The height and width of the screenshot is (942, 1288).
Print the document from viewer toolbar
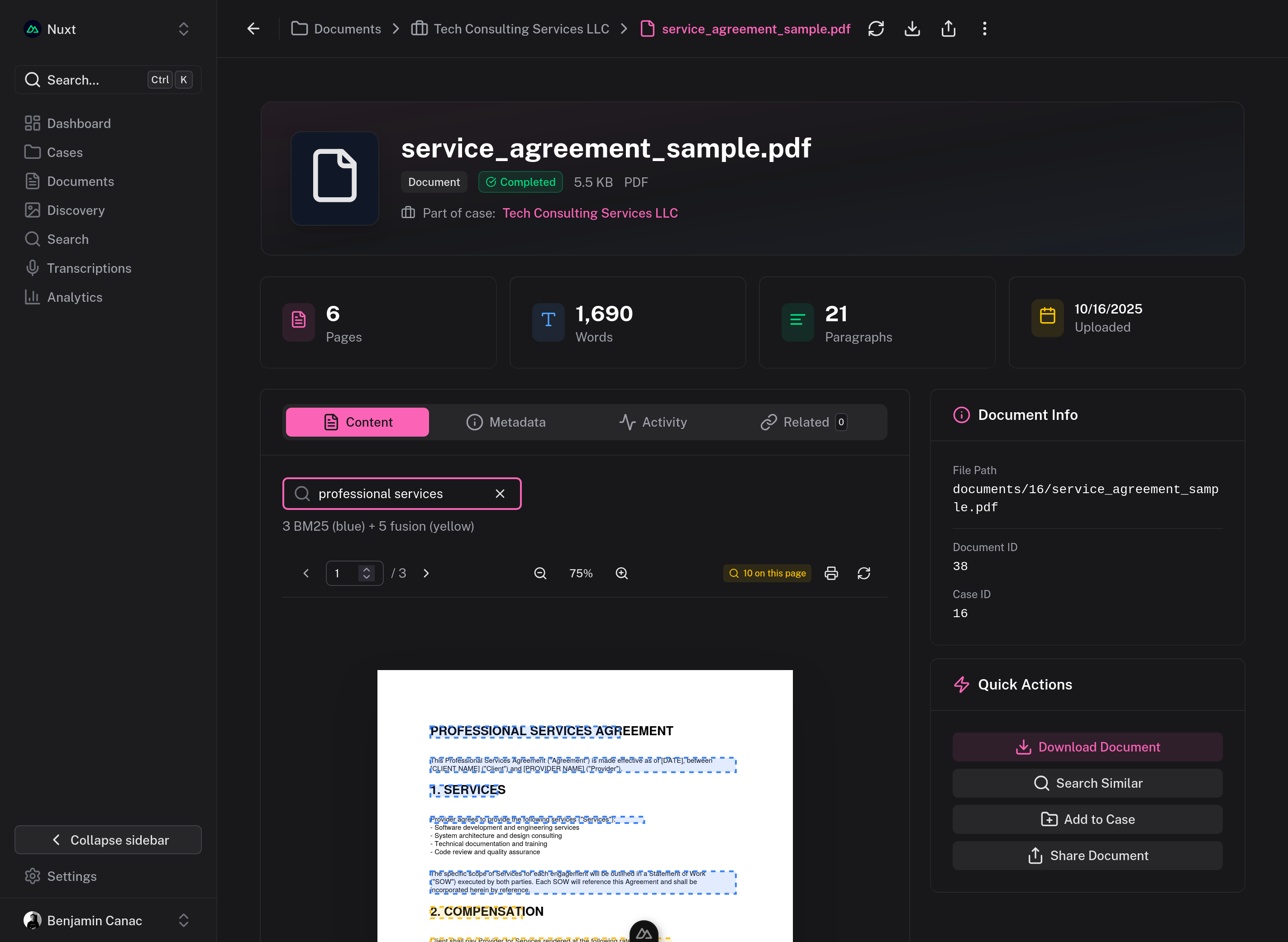831,573
